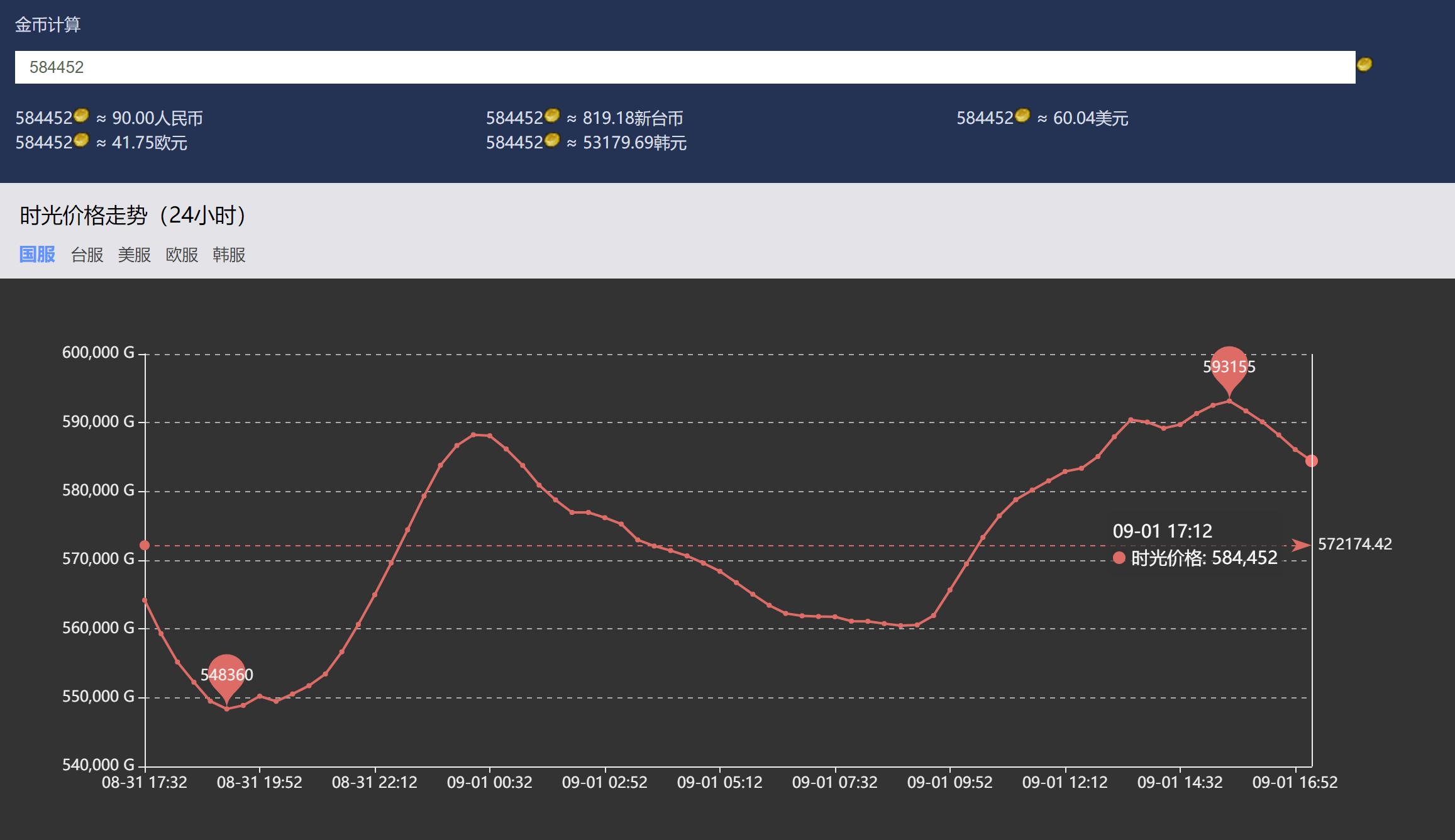Click the 548360 minimum pin marker
Screen dimensions: 1455x840
226,675
